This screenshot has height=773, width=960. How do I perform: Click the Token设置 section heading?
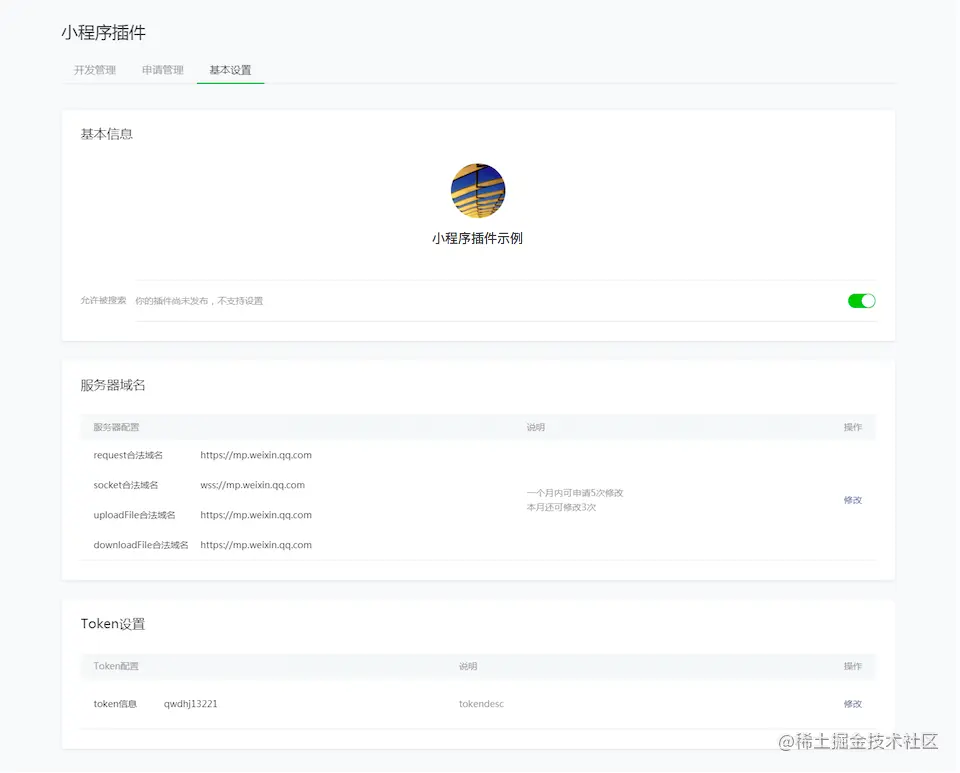coord(113,624)
